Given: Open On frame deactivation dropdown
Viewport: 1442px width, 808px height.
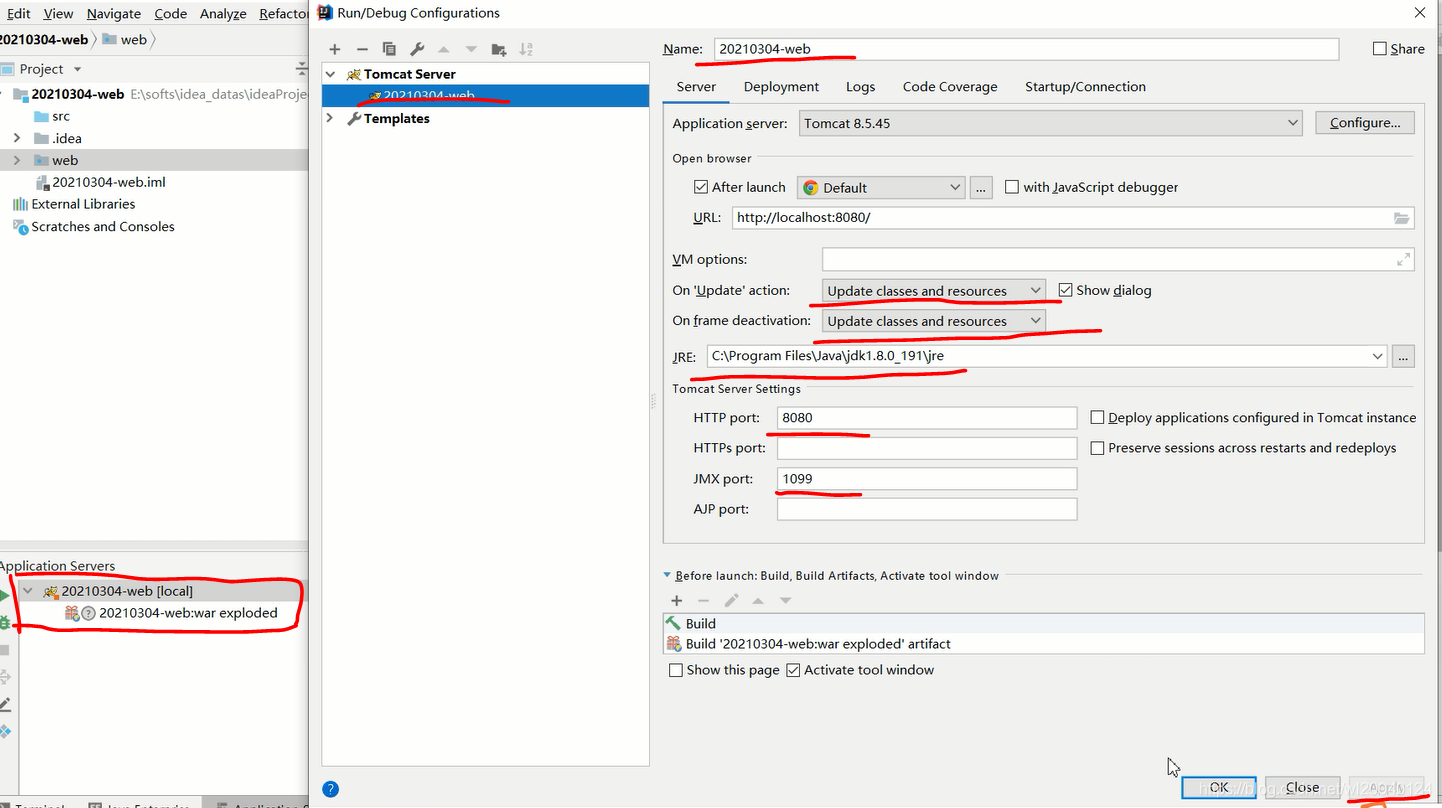Looking at the screenshot, I should point(934,321).
